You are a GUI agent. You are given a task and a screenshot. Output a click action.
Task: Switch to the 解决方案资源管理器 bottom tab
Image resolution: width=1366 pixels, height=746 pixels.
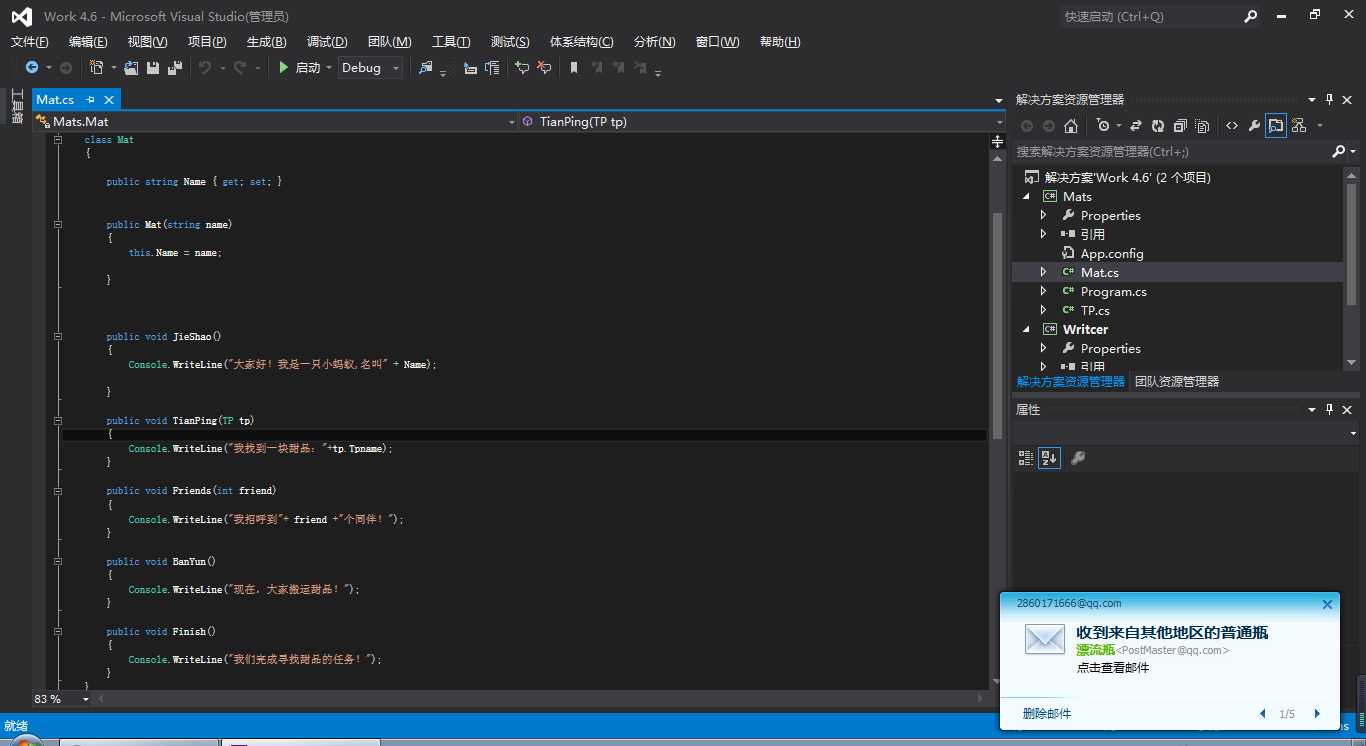tap(1070, 381)
